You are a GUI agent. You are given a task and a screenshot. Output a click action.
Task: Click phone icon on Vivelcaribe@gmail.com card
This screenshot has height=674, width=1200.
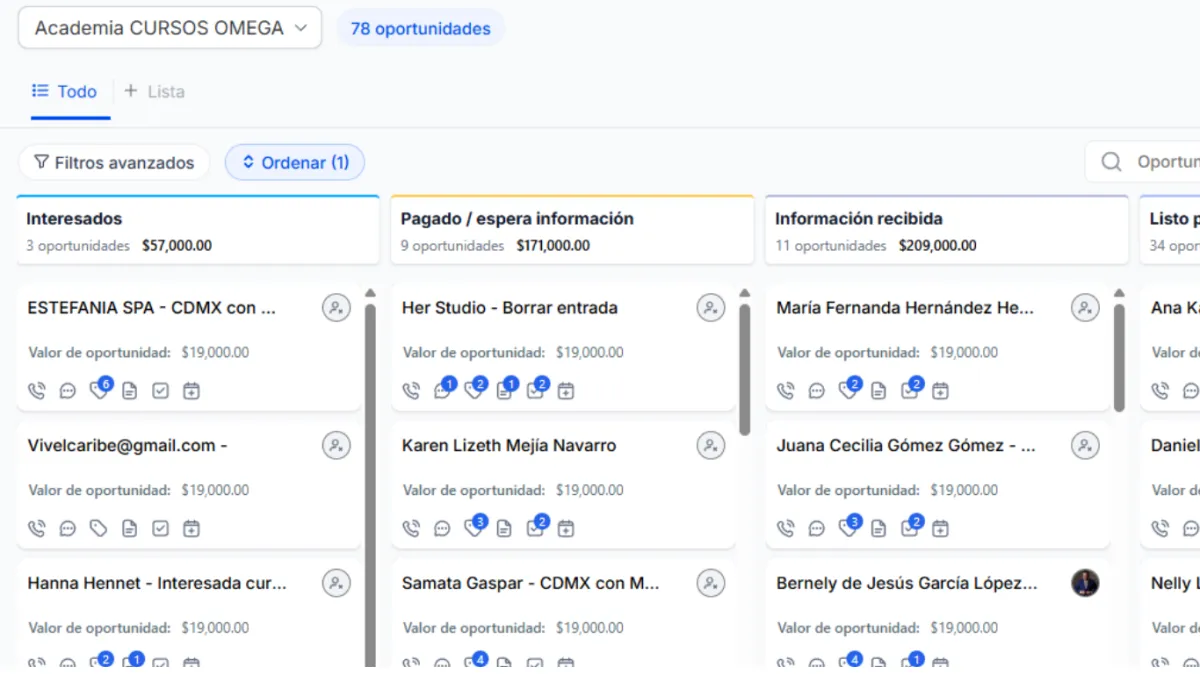point(37,529)
